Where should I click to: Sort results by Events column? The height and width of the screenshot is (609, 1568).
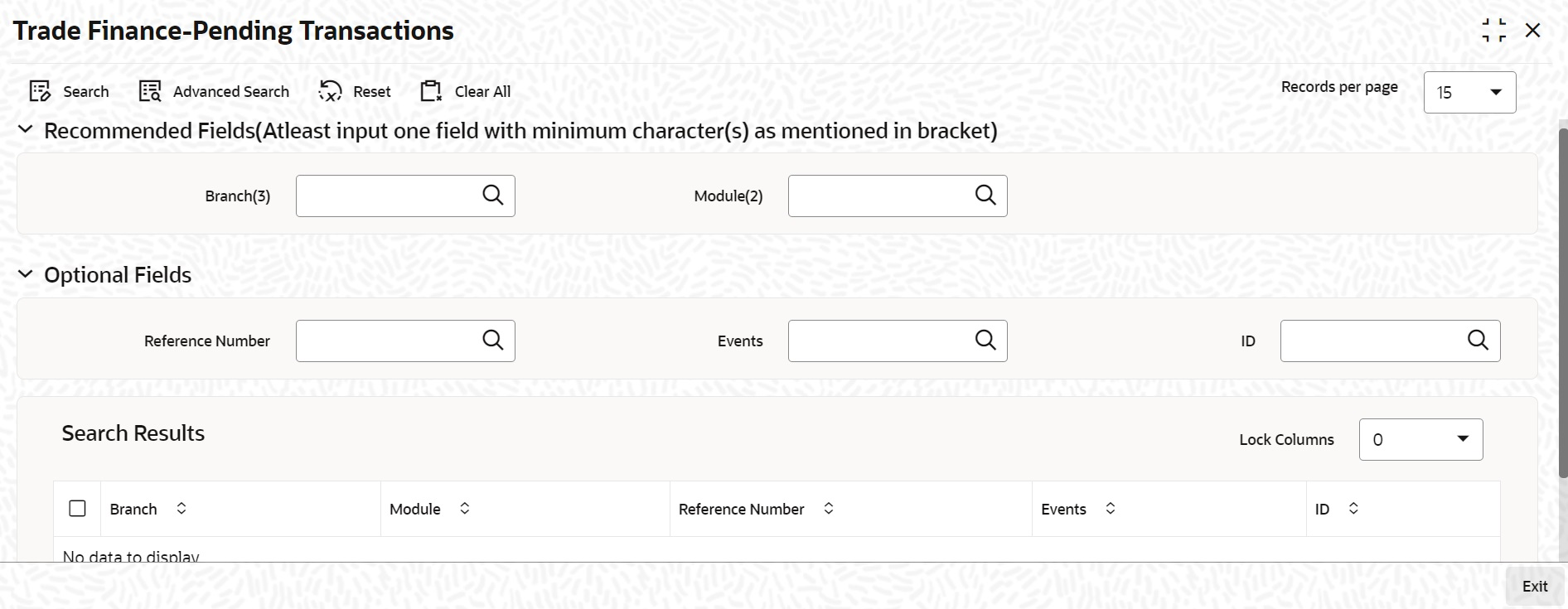pyautogui.click(x=1111, y=509)
